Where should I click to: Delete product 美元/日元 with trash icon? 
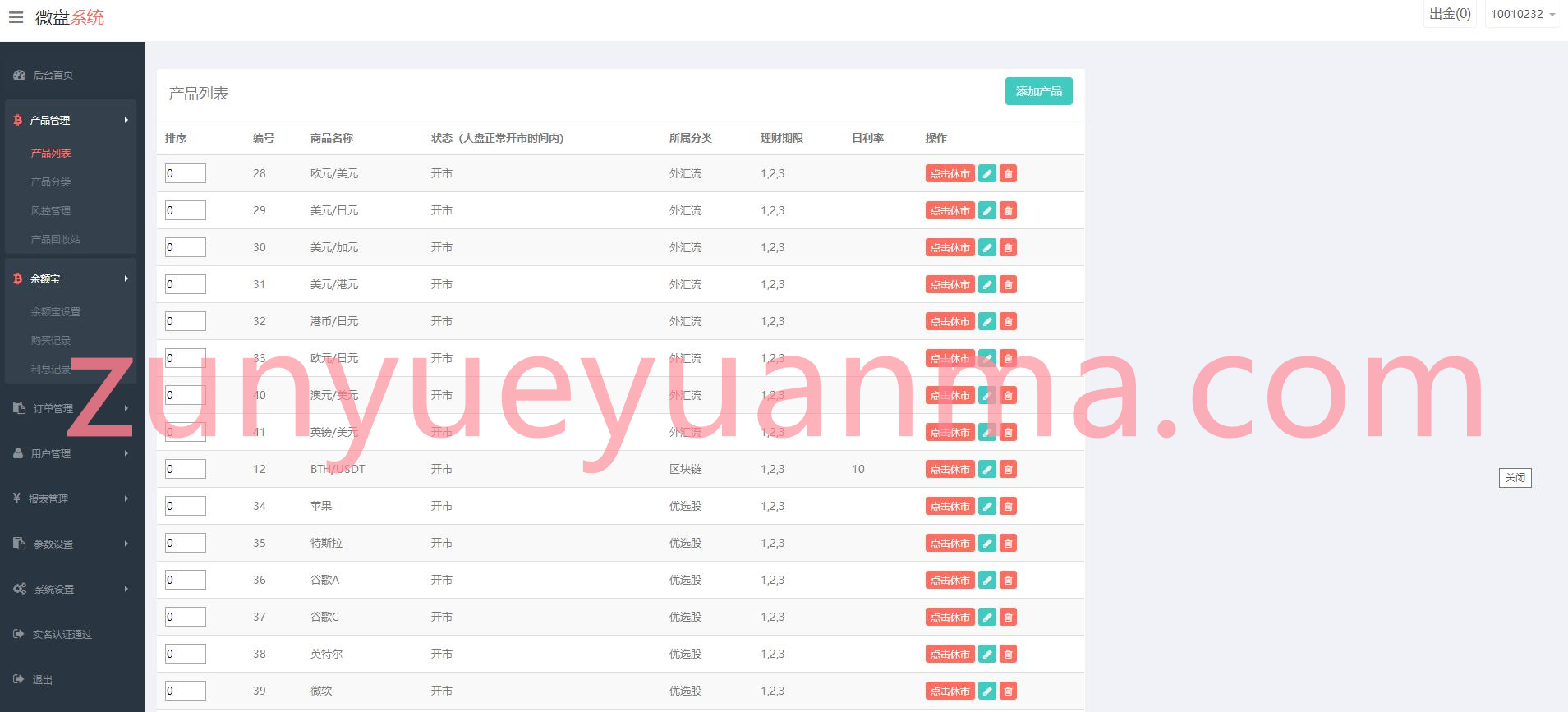coord(1008,210)
